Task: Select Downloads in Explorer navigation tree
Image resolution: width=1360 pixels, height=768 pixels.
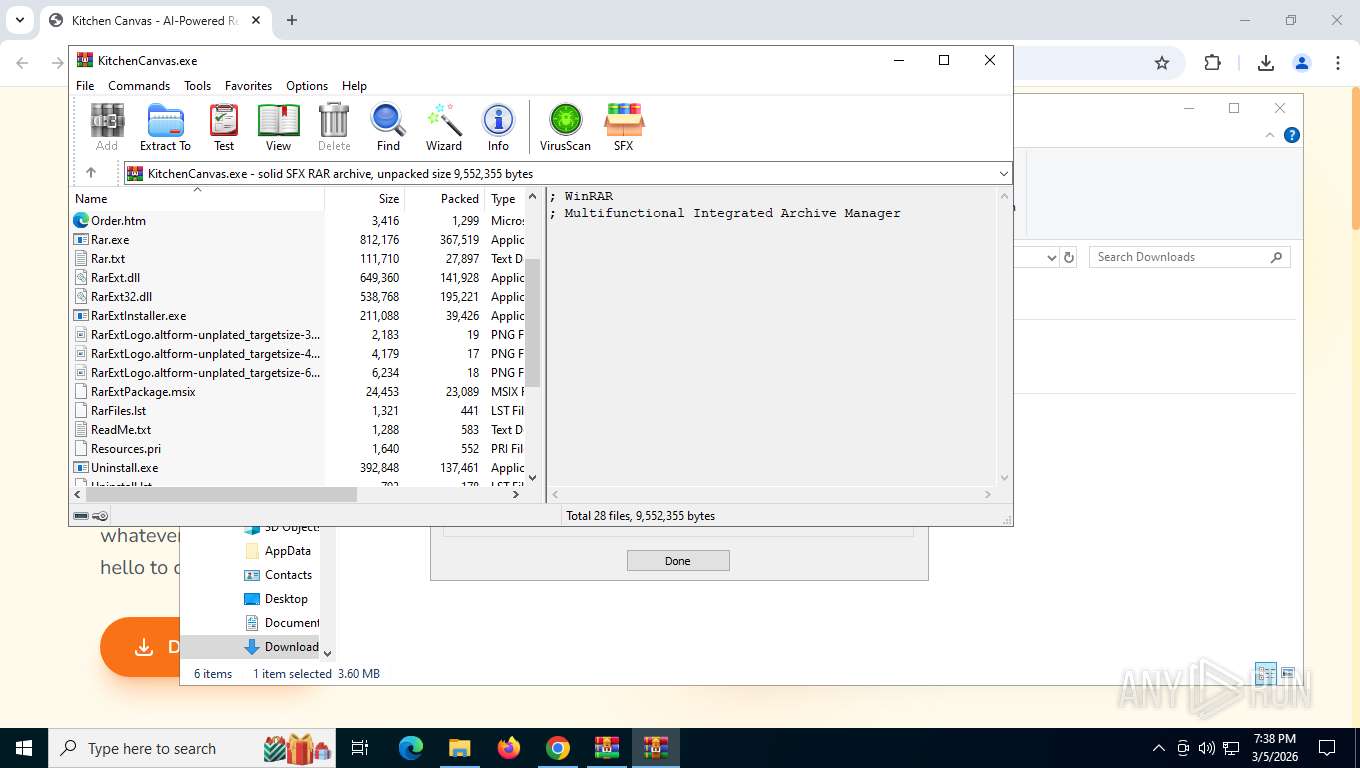Action: click(291, 647)
